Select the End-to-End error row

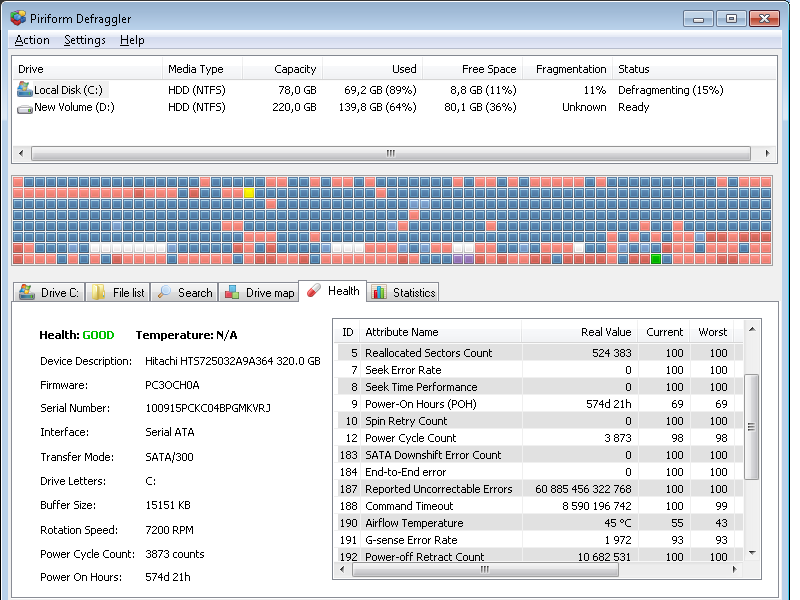point(539,472)
